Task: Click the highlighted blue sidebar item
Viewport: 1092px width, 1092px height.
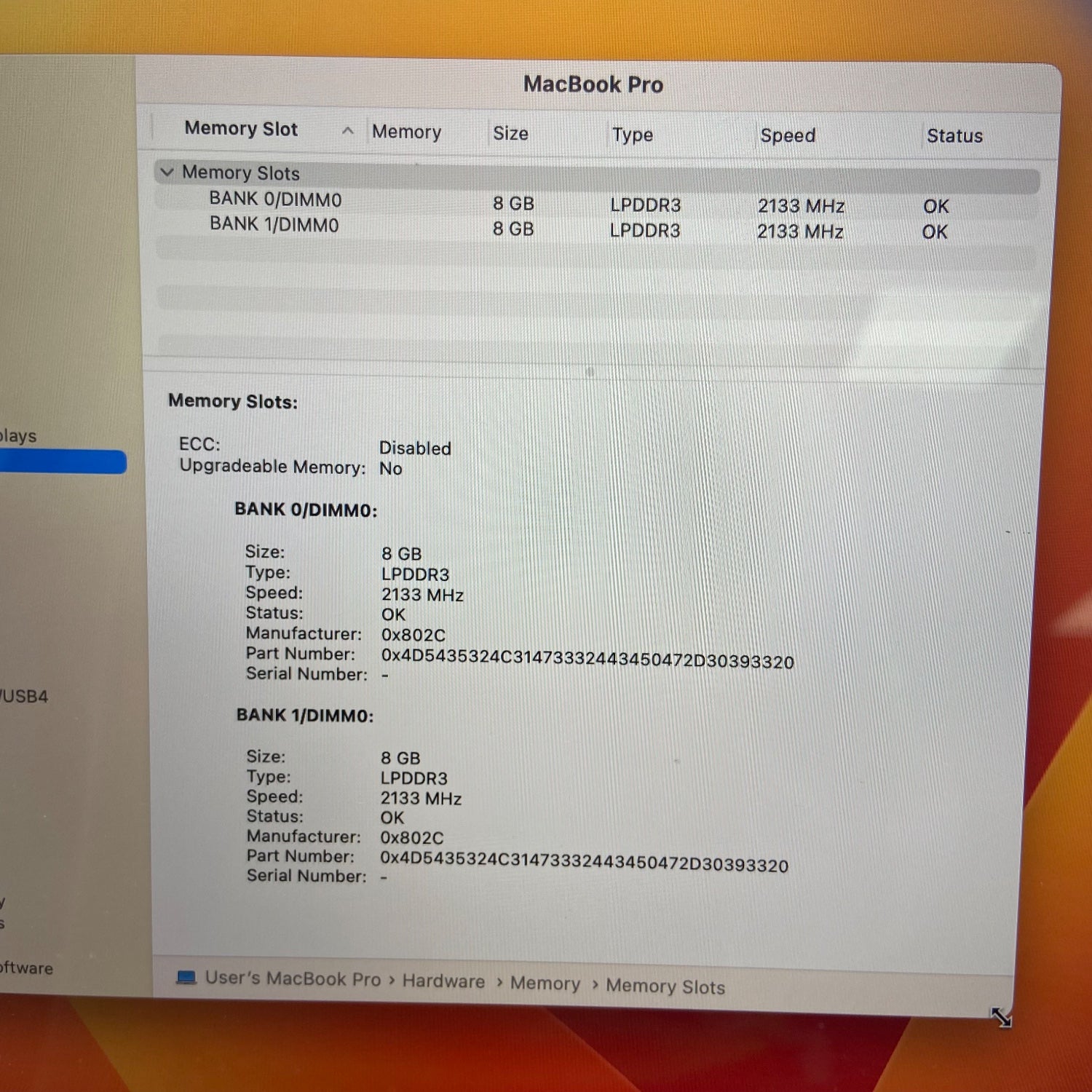Action: pos(62,462)
